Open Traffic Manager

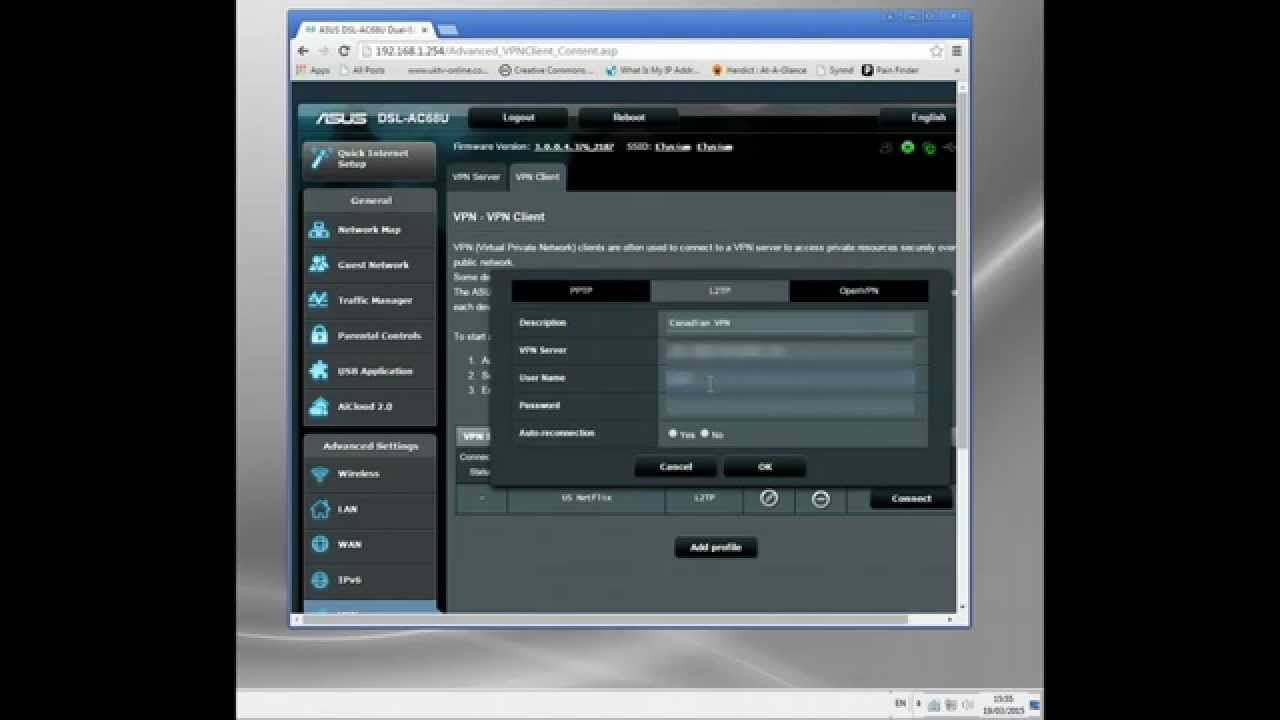369,300
